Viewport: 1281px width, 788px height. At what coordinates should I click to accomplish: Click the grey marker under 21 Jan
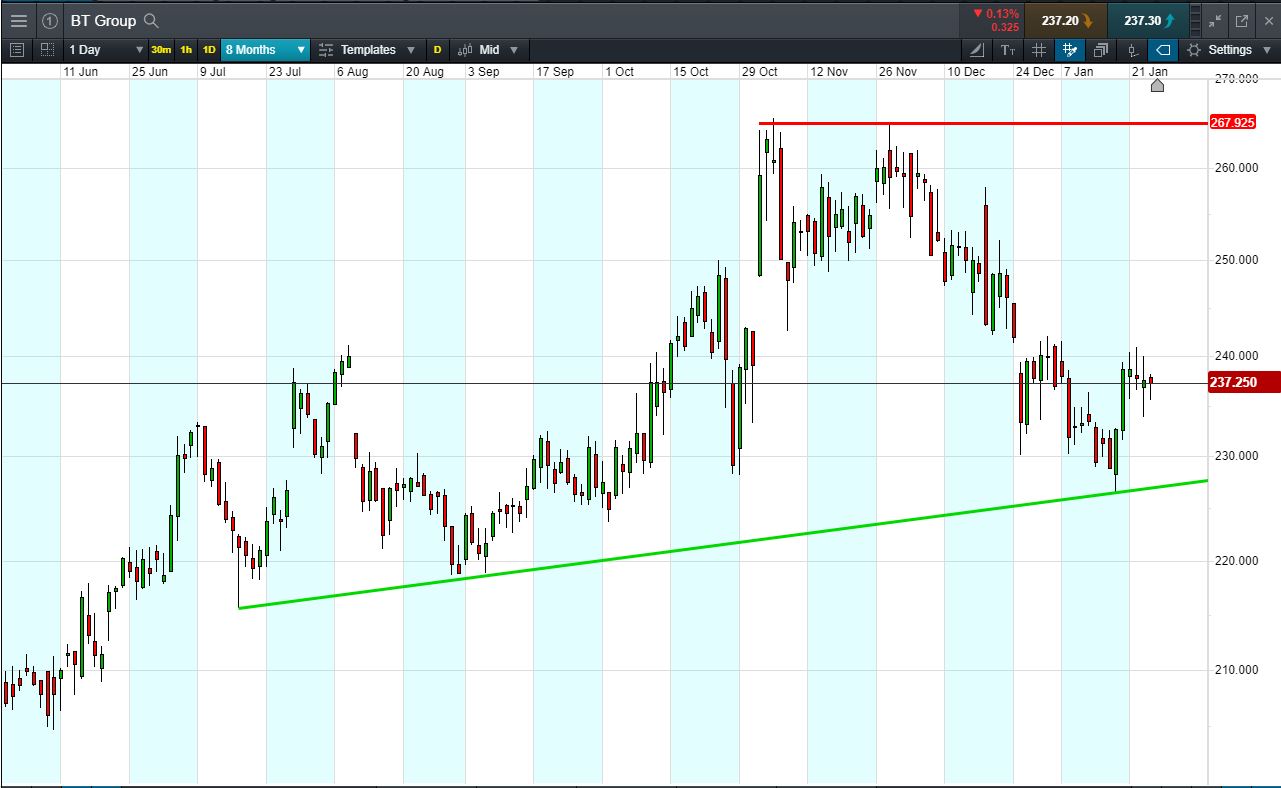pos(1157,85)
